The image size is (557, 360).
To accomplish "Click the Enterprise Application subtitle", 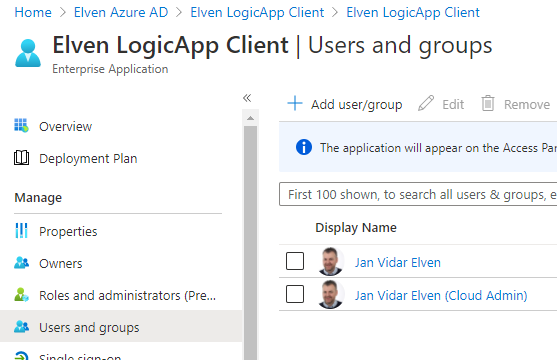I will pyautogui.click(x=110, y=69).
